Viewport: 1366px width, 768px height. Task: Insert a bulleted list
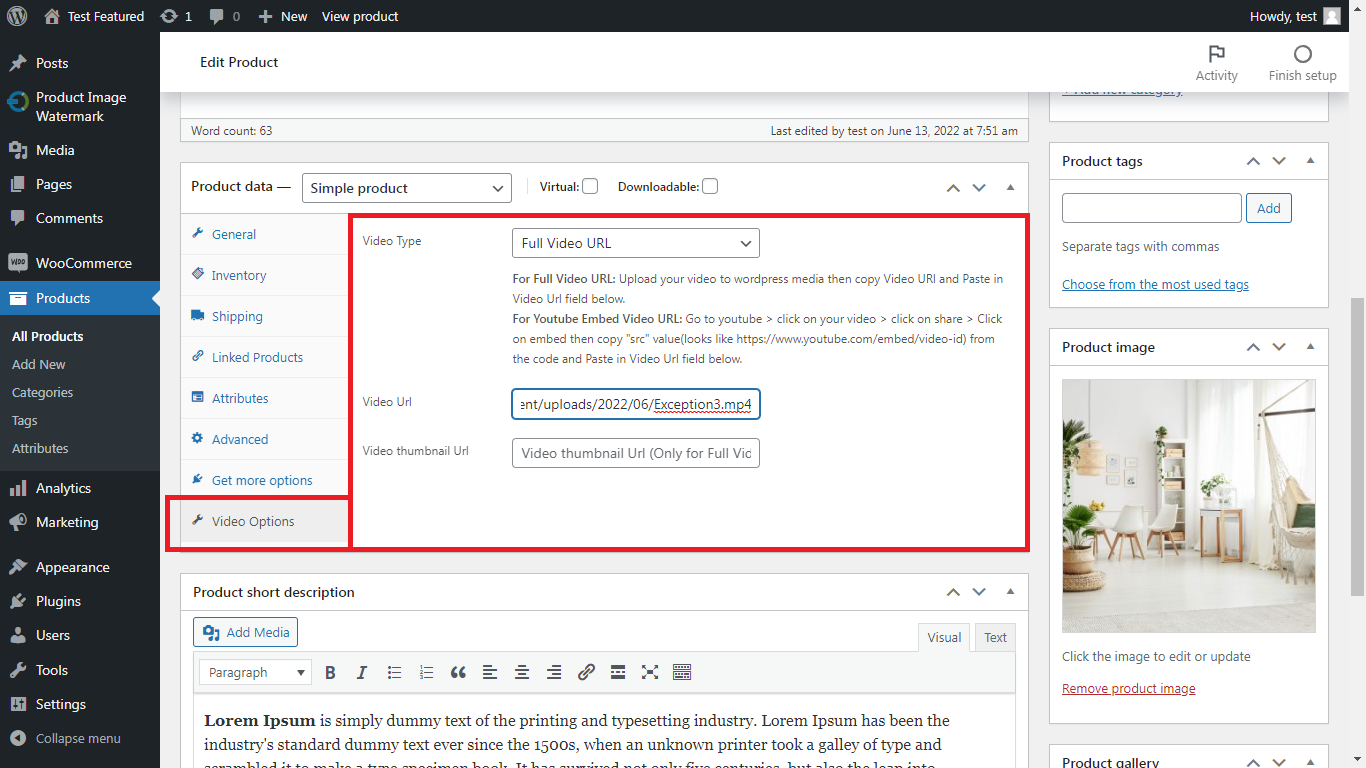coord(394,672)
